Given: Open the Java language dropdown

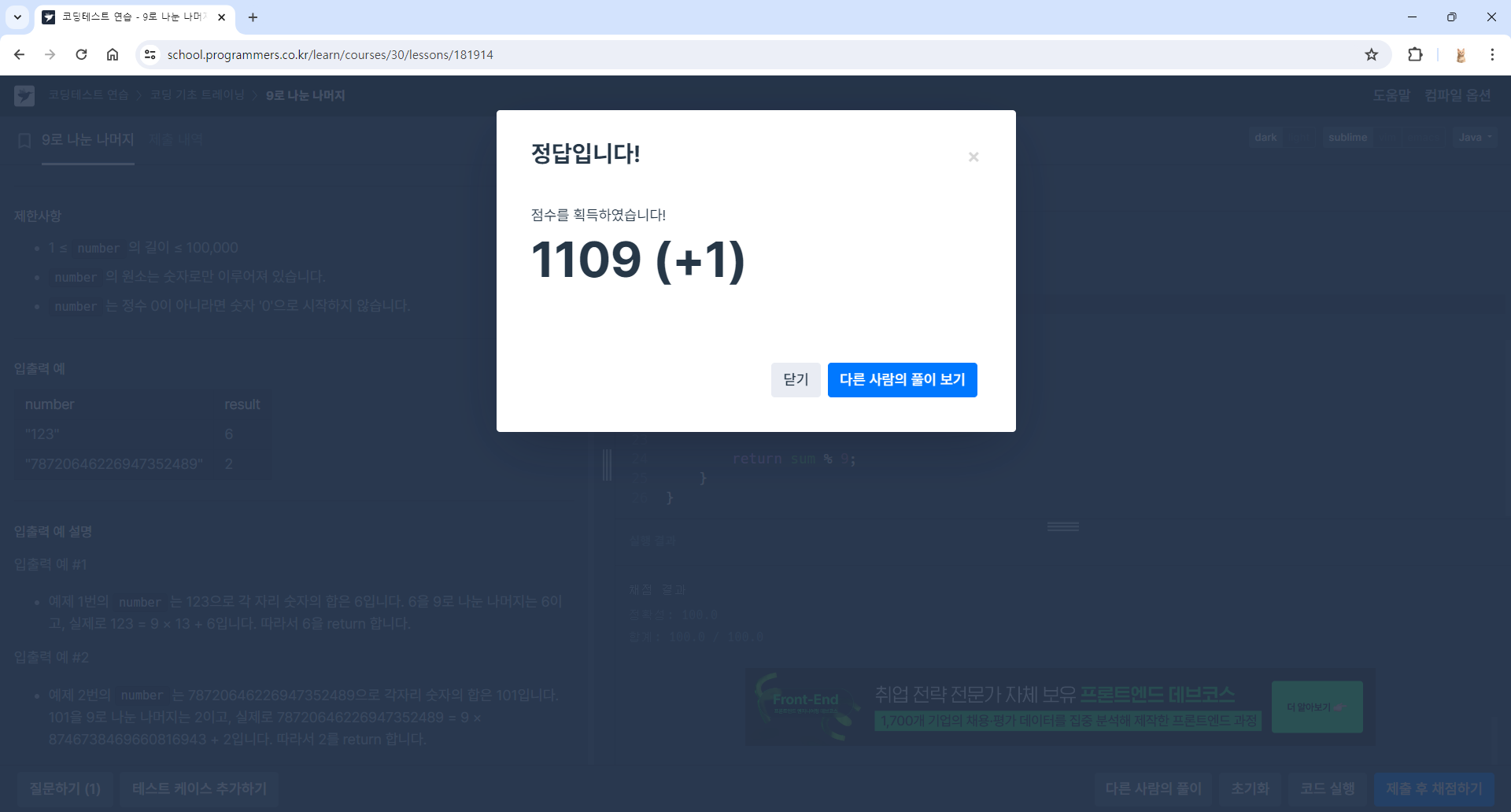Looking at the screenshot, I should (1473, 137).
